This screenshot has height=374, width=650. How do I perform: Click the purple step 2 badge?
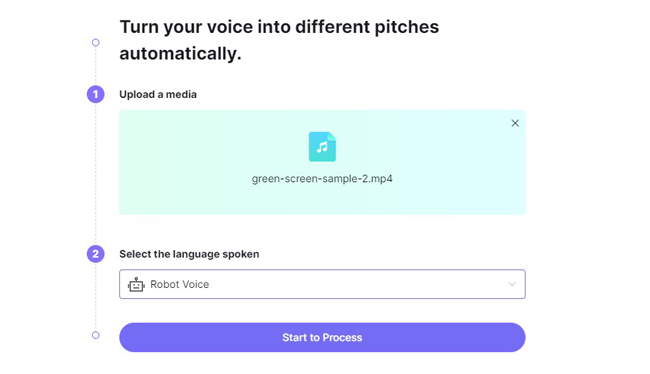[95, 254]
